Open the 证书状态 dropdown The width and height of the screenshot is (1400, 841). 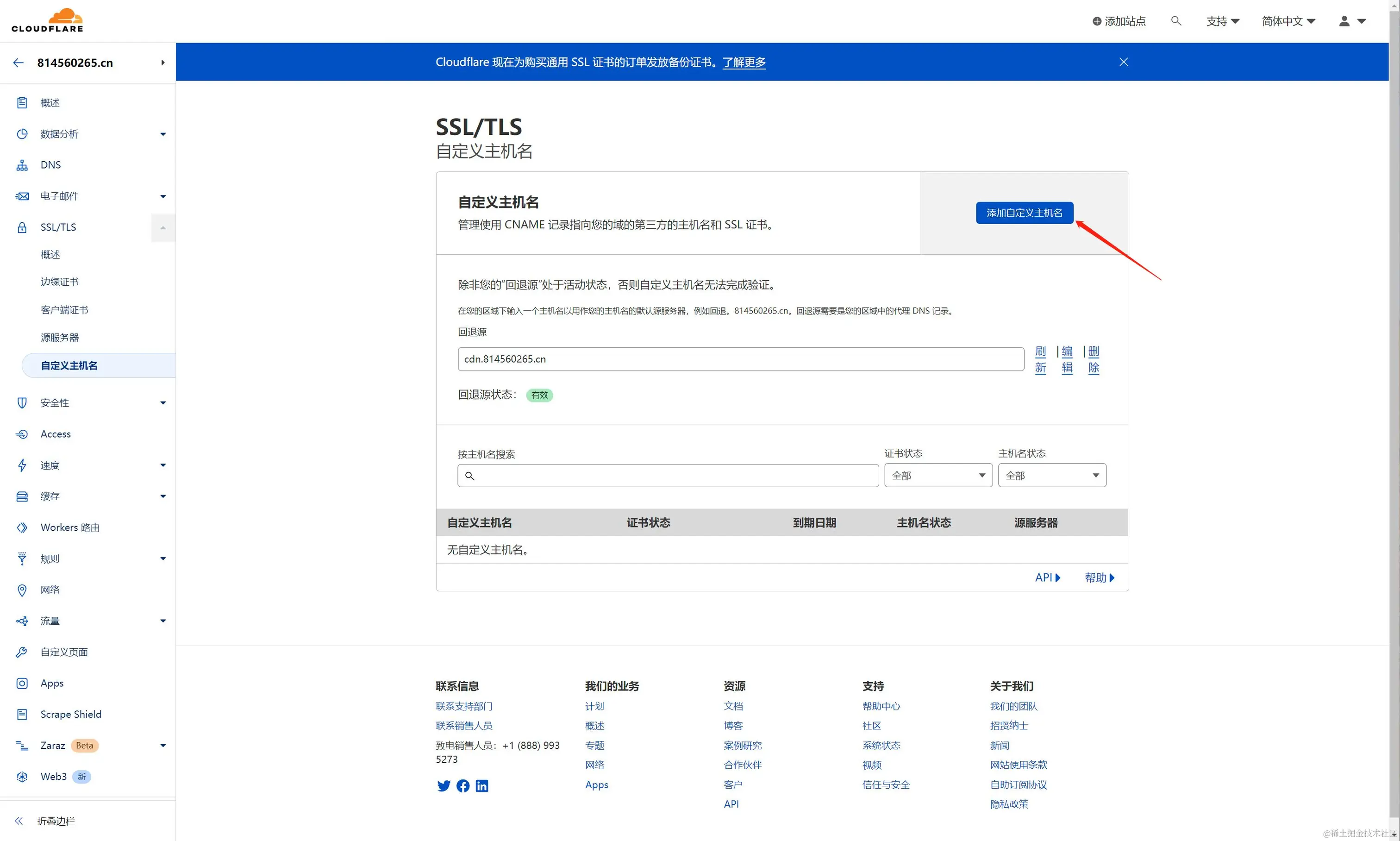(x=937, y=476)
